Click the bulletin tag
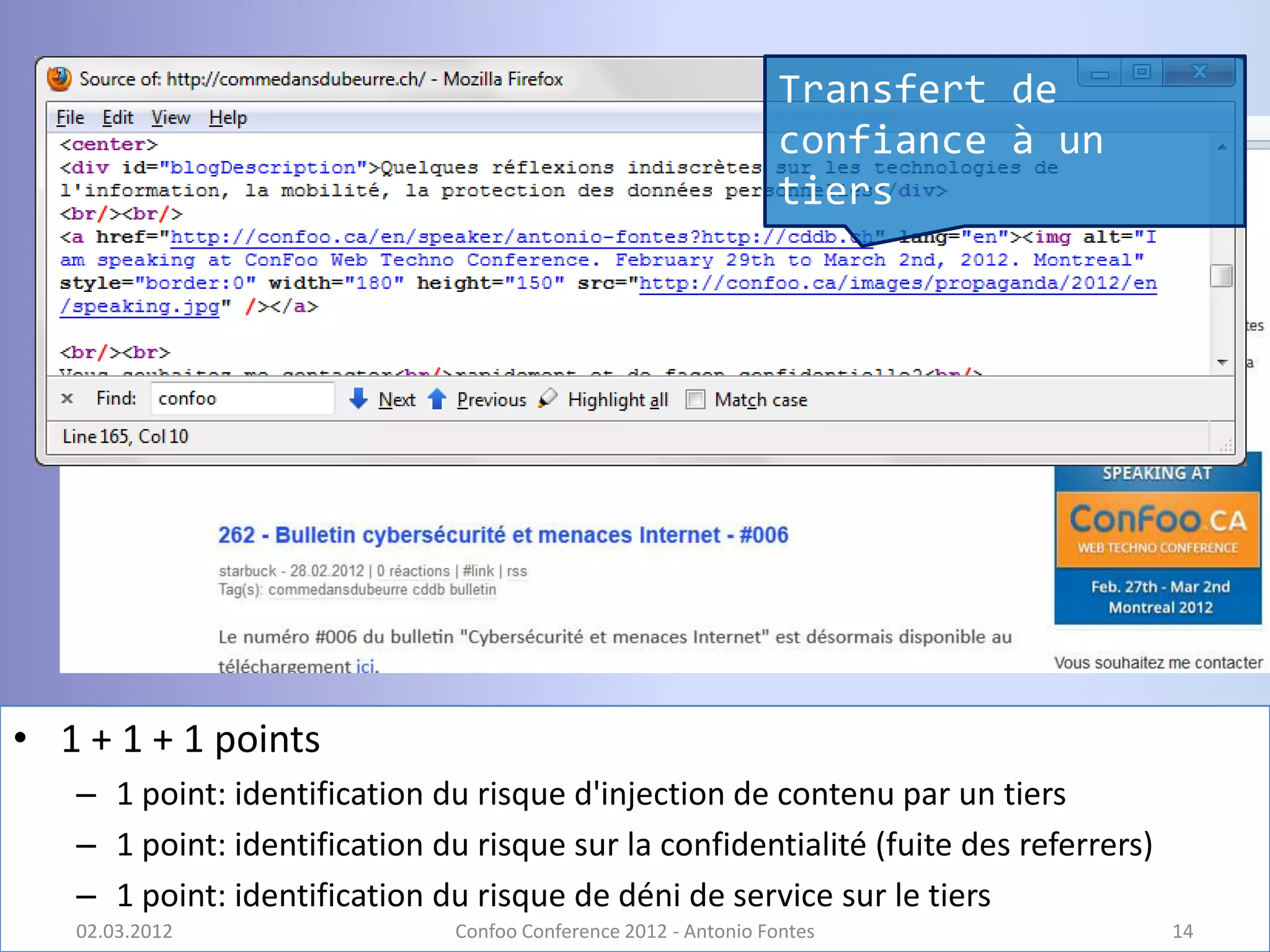The height and width of the screenshot is (952, 1270). tap(473, 589)
